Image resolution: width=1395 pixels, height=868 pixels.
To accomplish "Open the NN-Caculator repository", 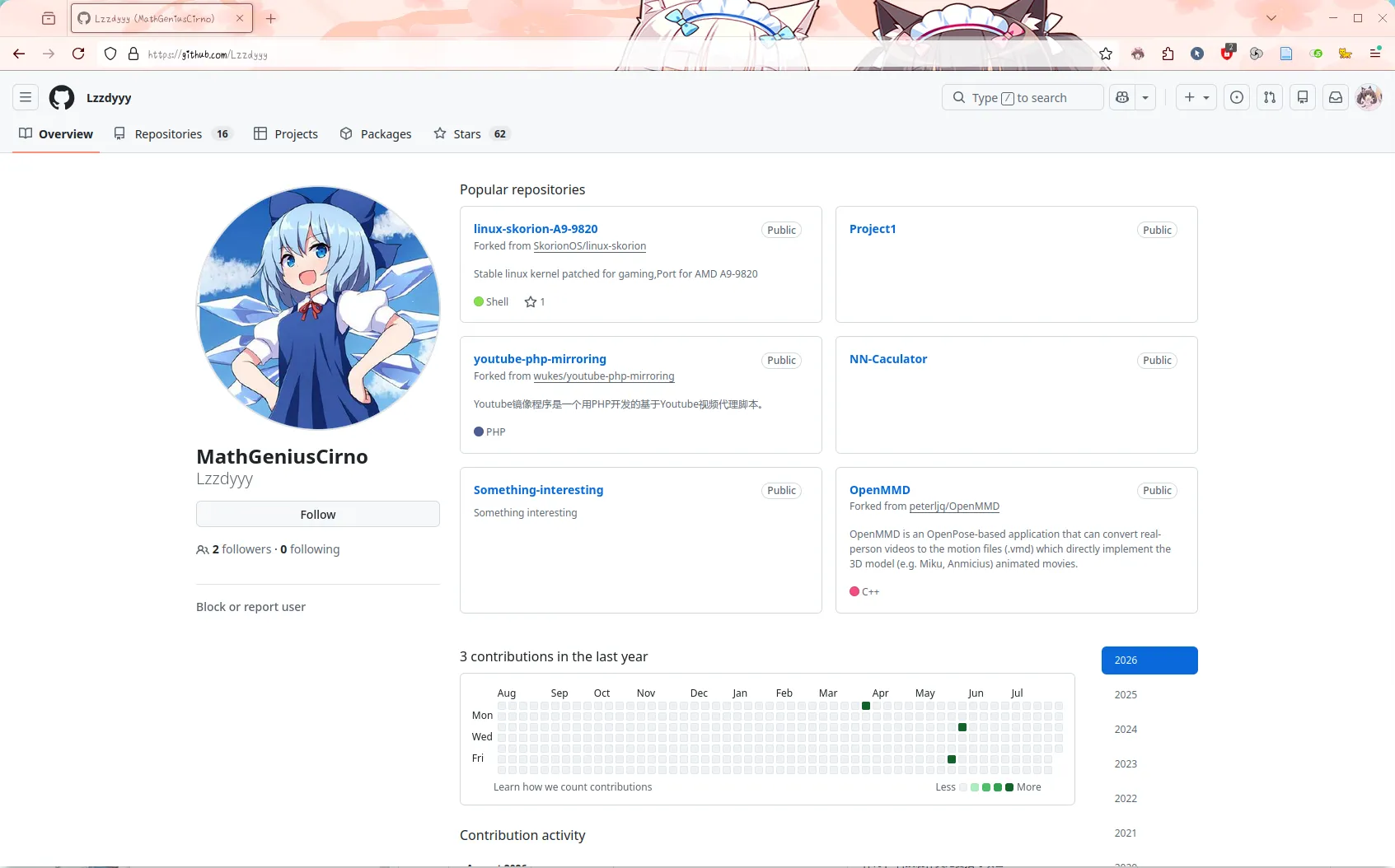I will point(888,359).
